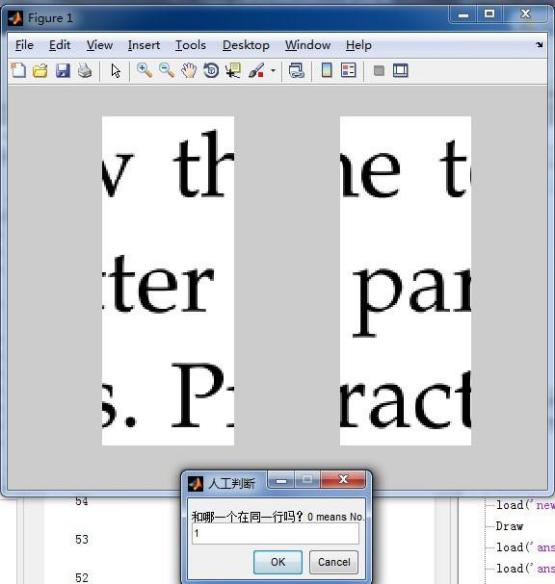Insert a colorbar using the toolbar icon

coord(327,70)
